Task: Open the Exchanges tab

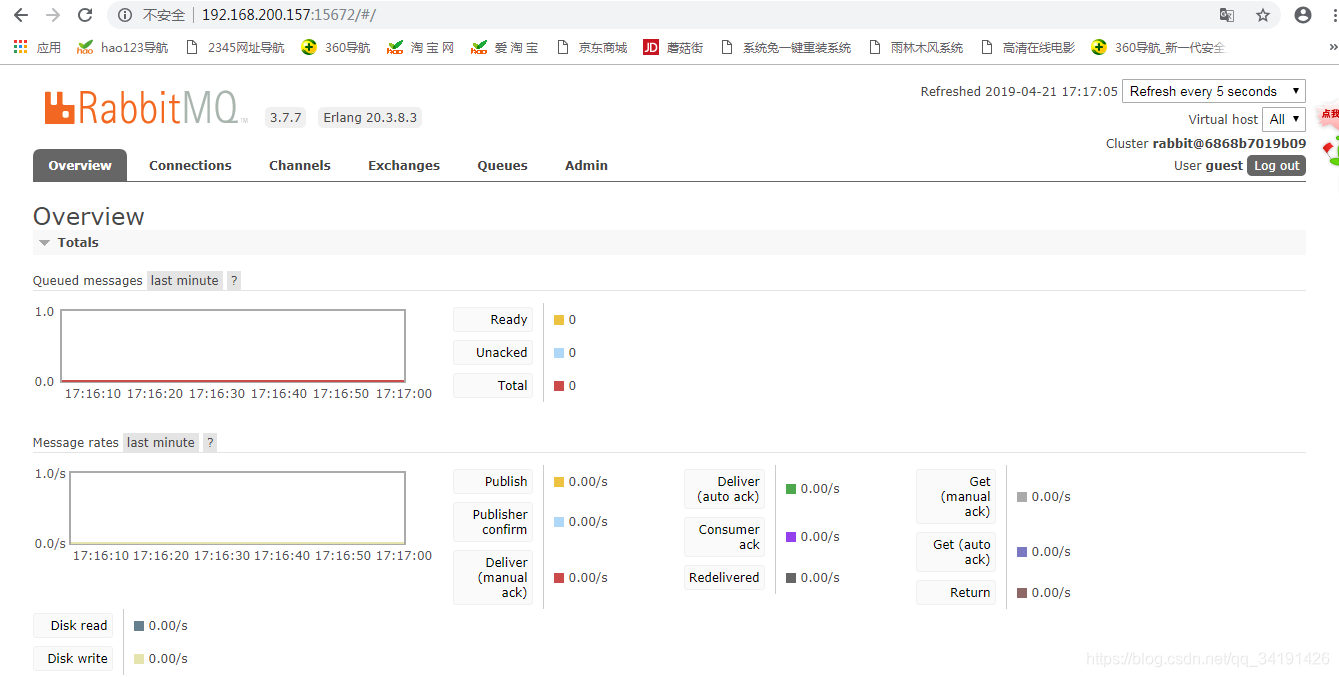Action: click(404, 165)
